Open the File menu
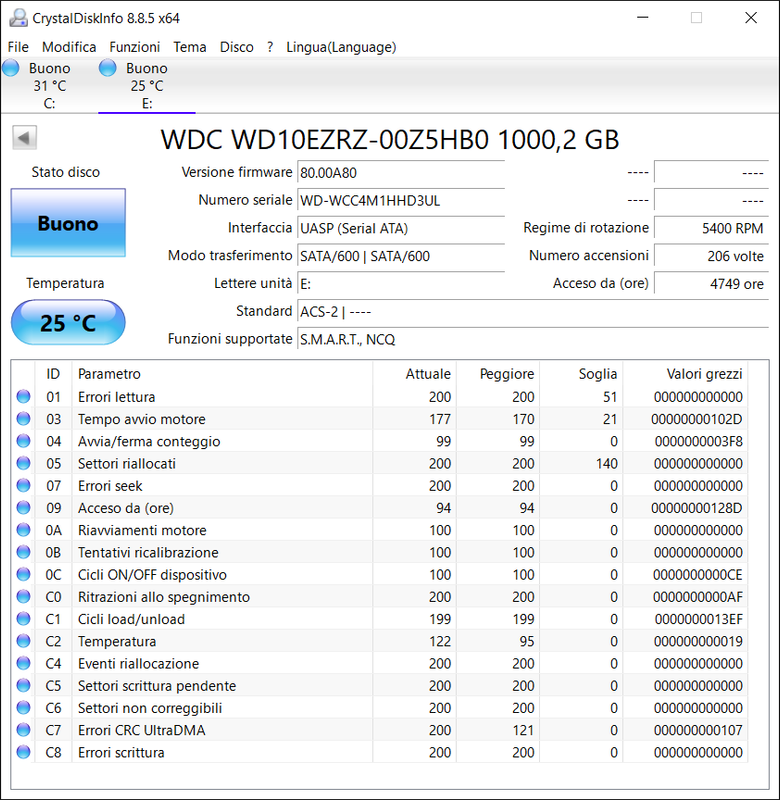Image resolution: width=780 pixels, height=800 pixels. pos(18,47)
